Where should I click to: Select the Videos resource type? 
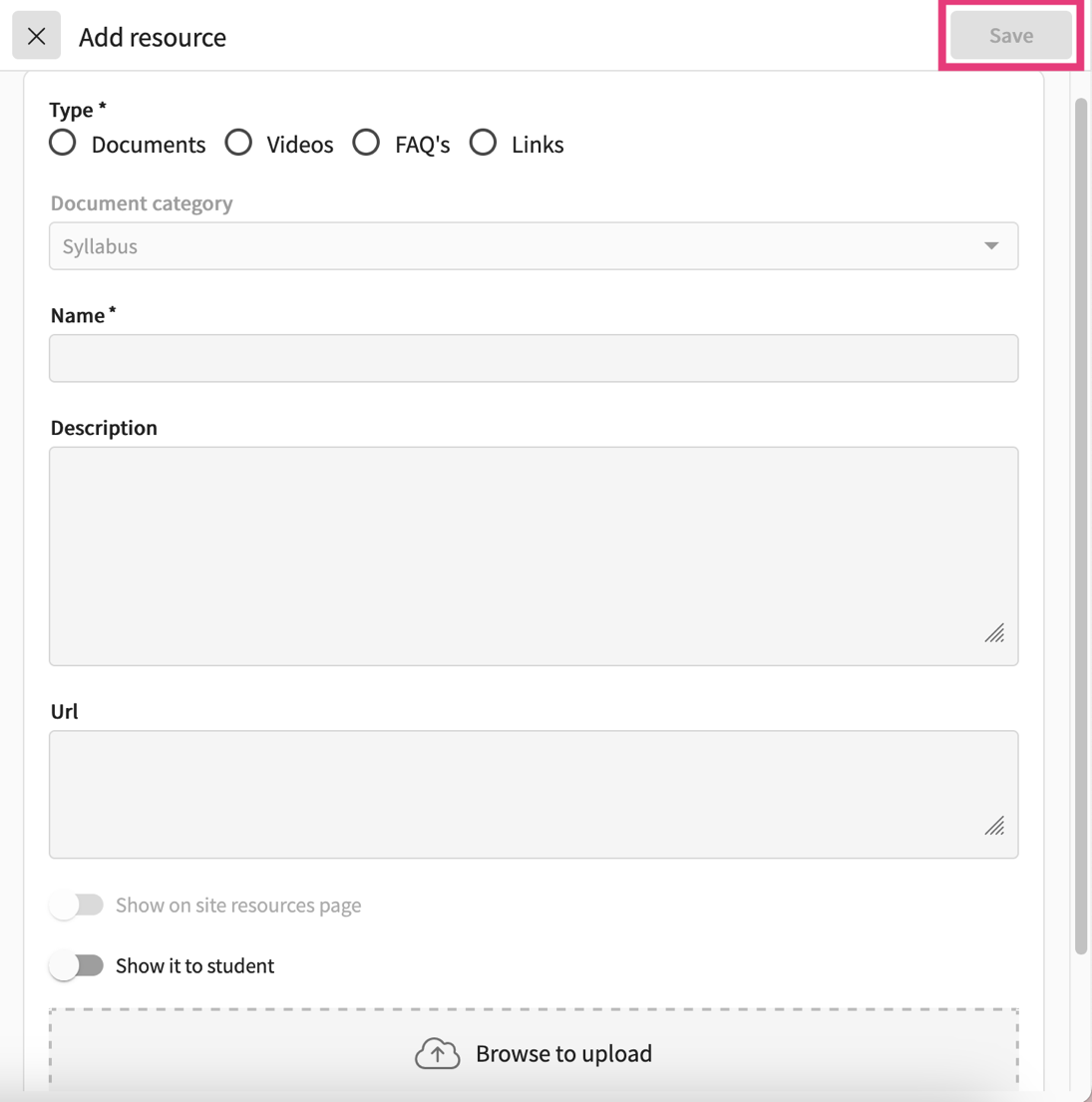click(x=238, y=143)
